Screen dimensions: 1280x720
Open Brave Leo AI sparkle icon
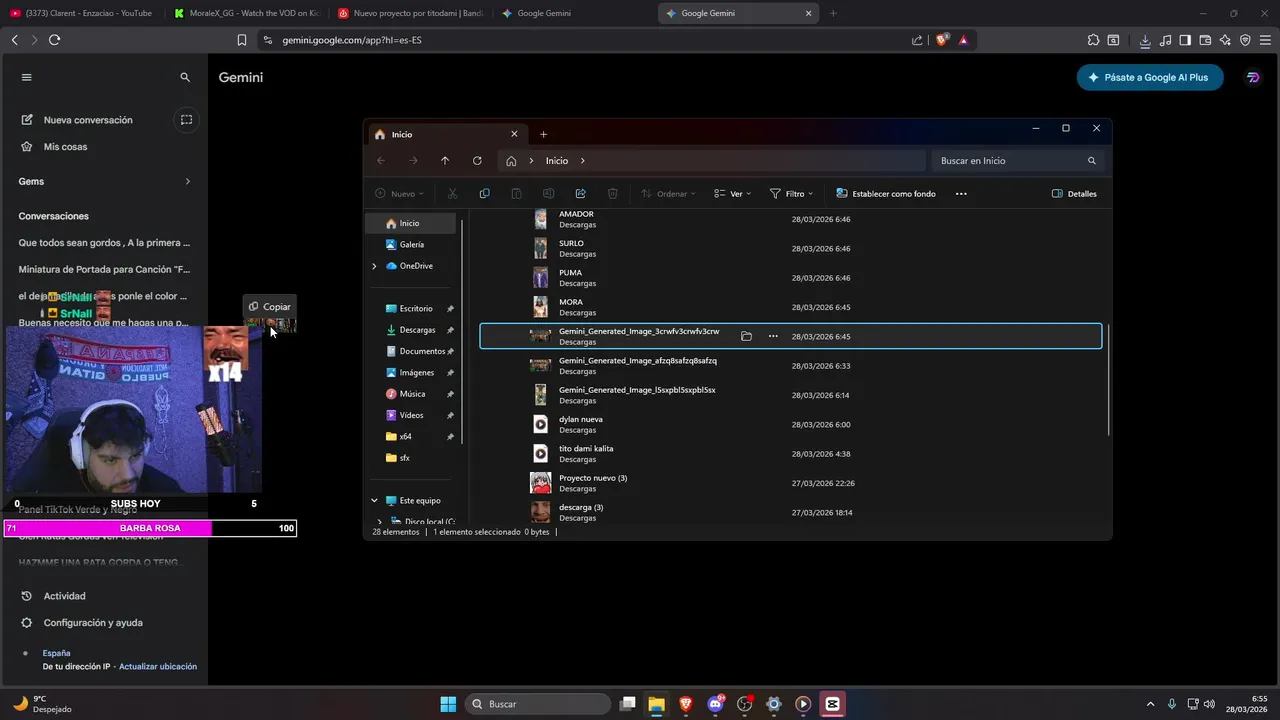1225,40
